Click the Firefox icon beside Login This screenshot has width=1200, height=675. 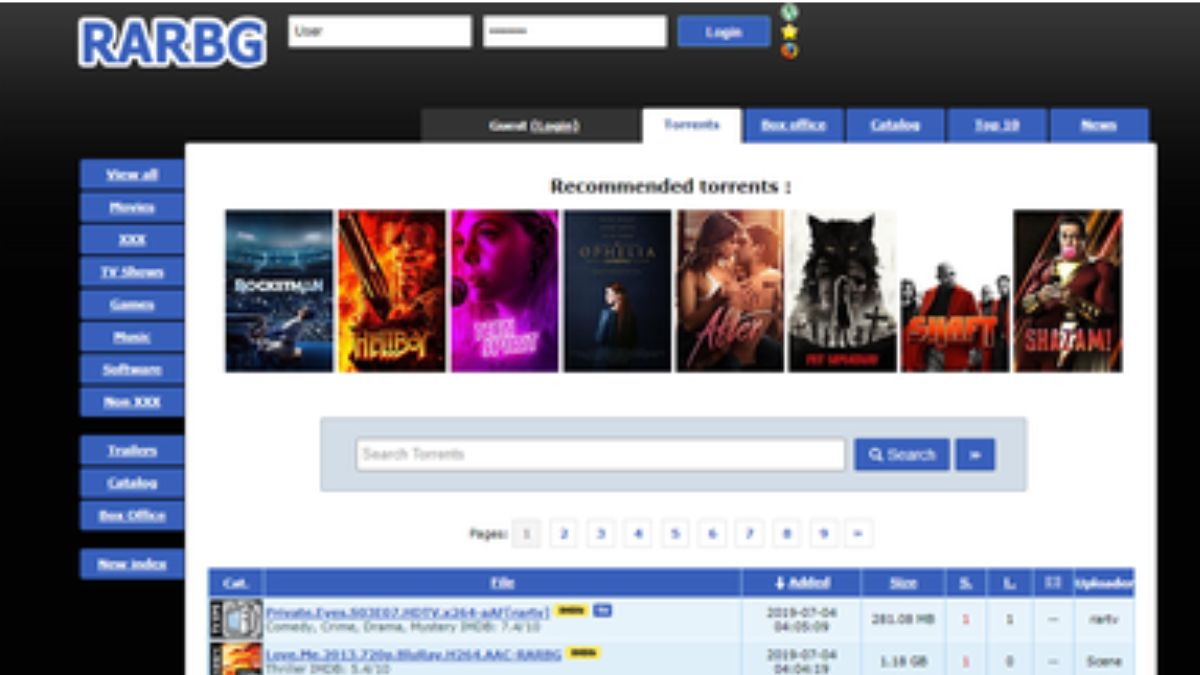click(x=789, y=50)
